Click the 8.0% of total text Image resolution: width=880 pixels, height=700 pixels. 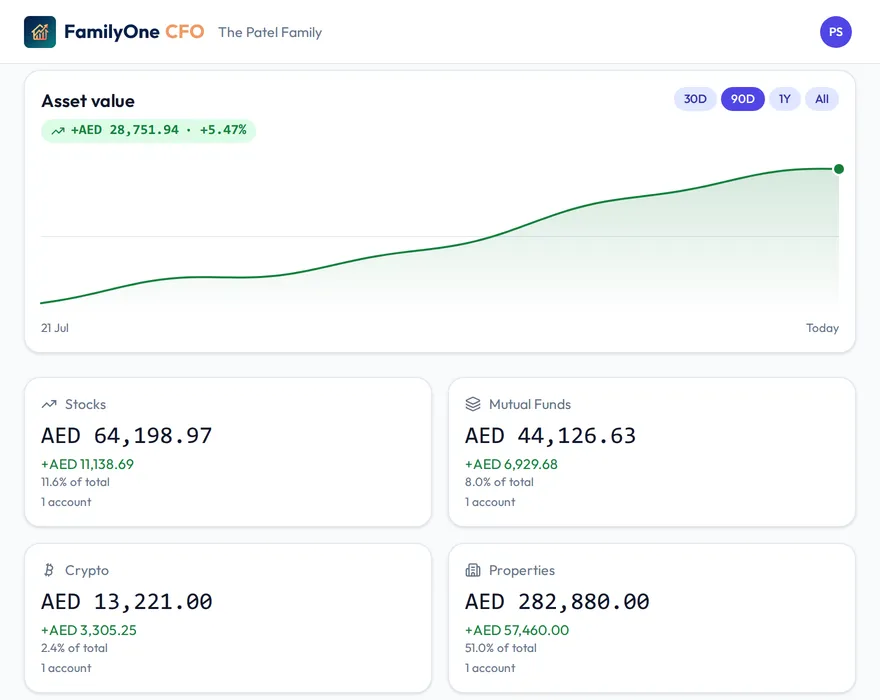(499, 482)
